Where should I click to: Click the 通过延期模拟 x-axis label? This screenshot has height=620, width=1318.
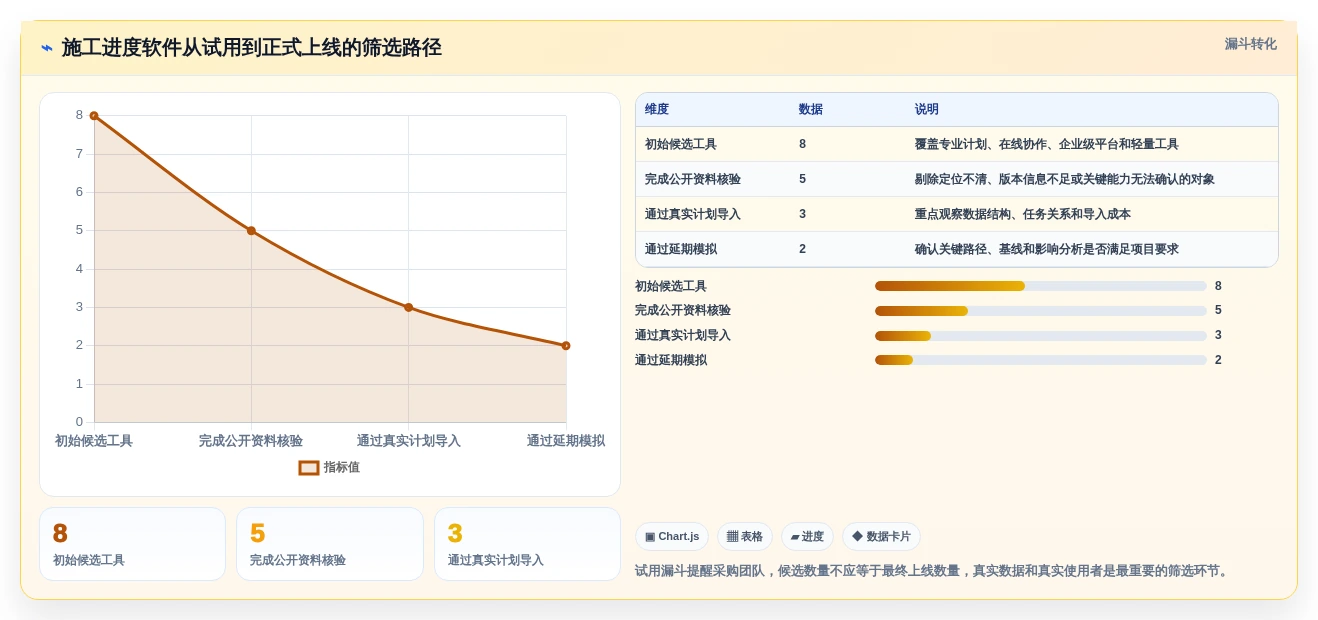point(566,441)
